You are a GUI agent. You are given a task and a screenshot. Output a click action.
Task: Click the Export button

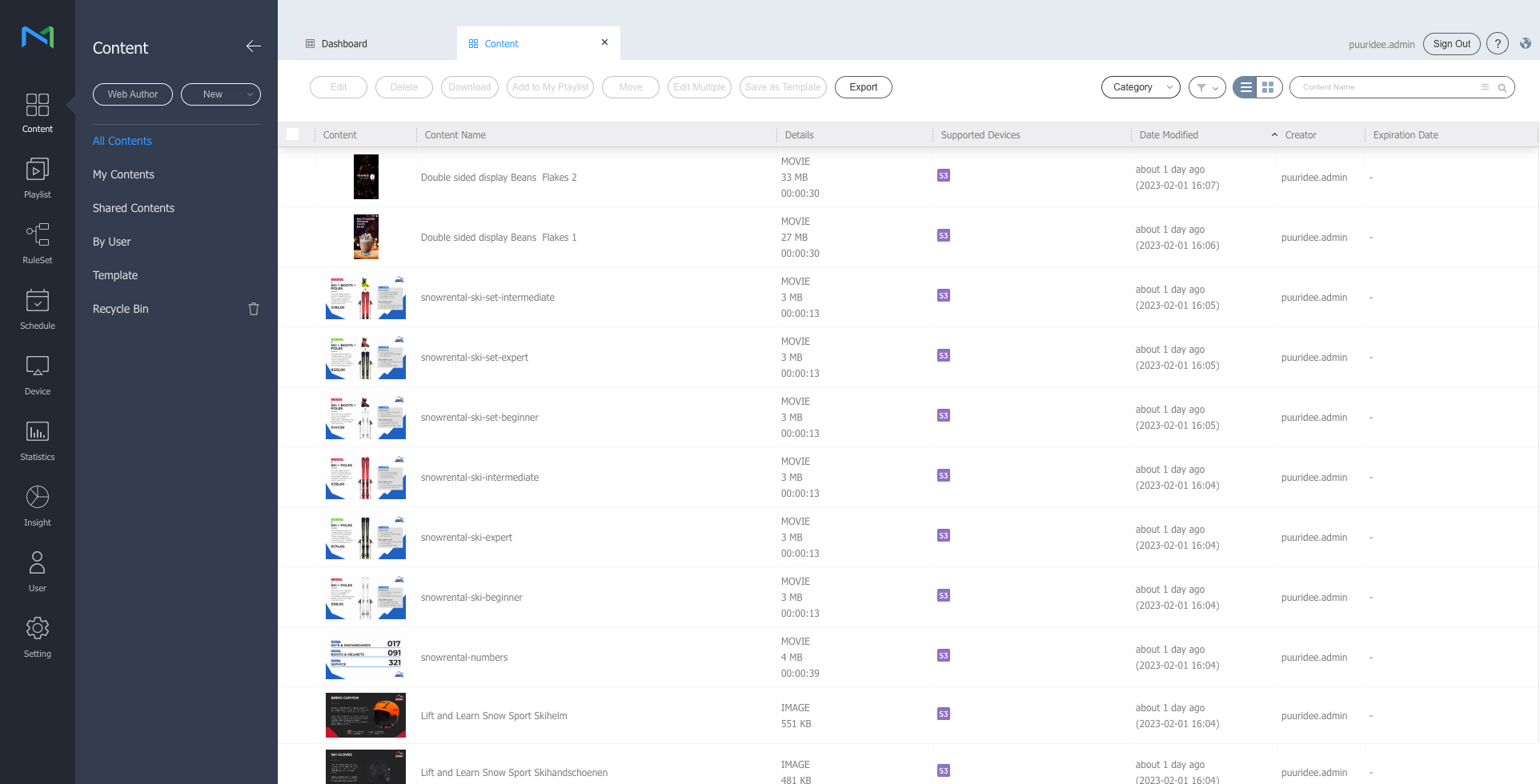coord(864,87)
